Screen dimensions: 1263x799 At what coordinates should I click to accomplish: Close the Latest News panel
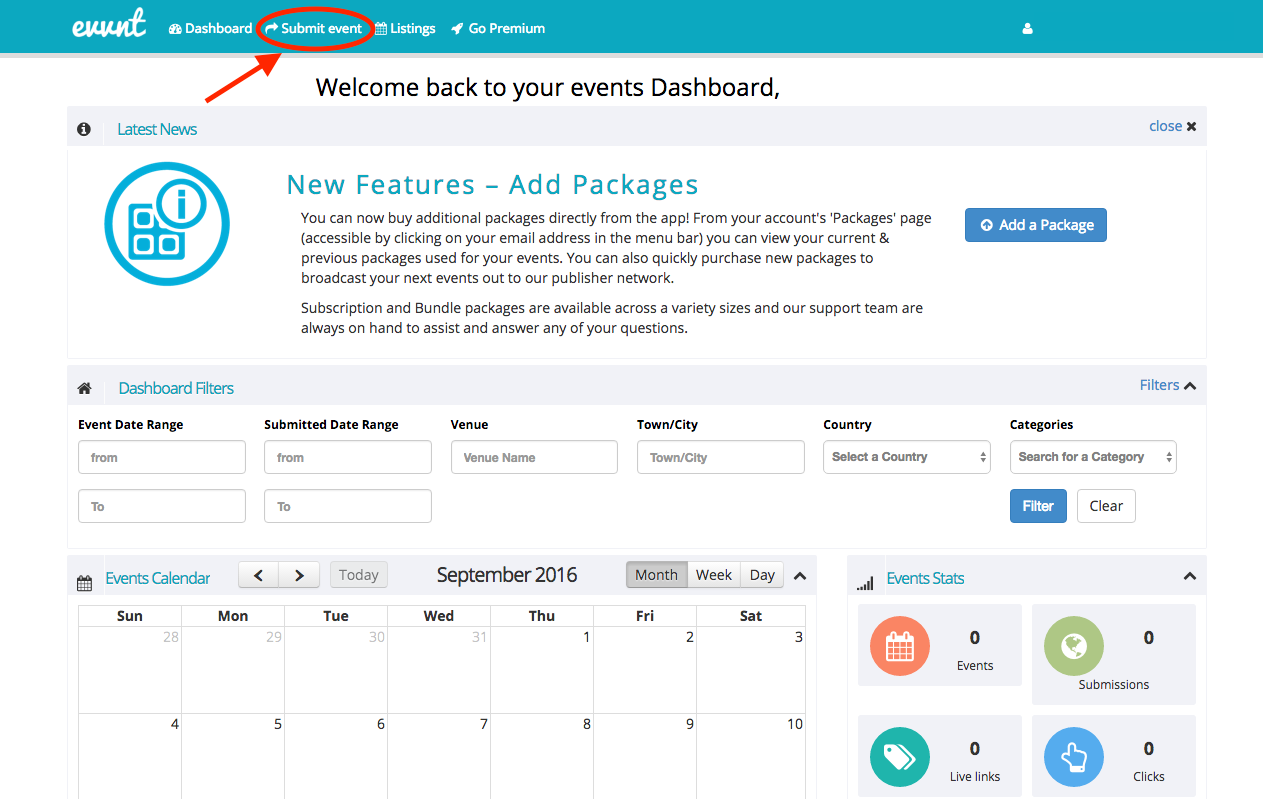click(1173, 126)
